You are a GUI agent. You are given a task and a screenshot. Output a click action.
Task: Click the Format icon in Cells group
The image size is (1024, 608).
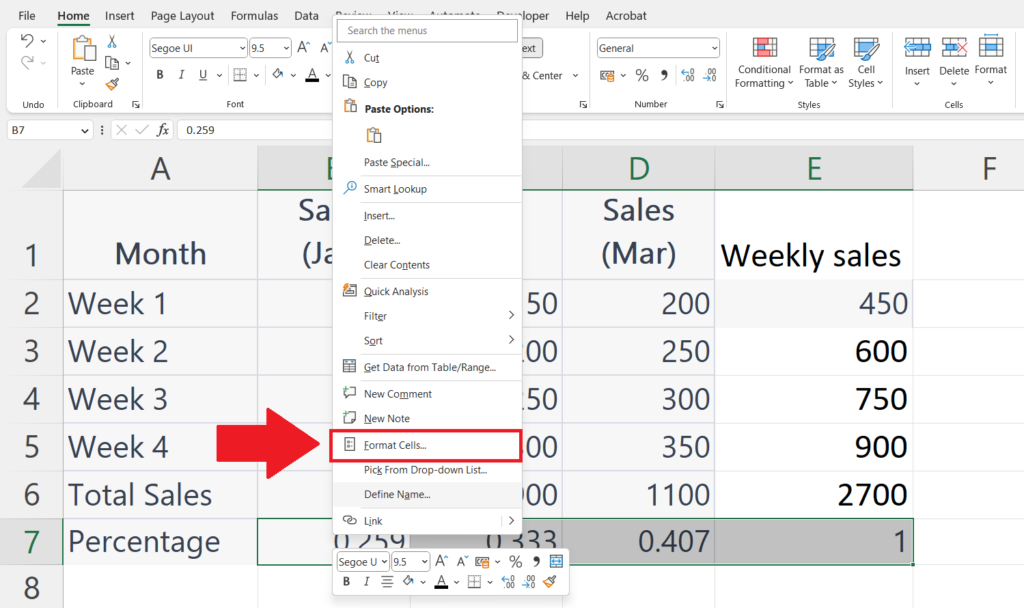click(x=991, y=47)
